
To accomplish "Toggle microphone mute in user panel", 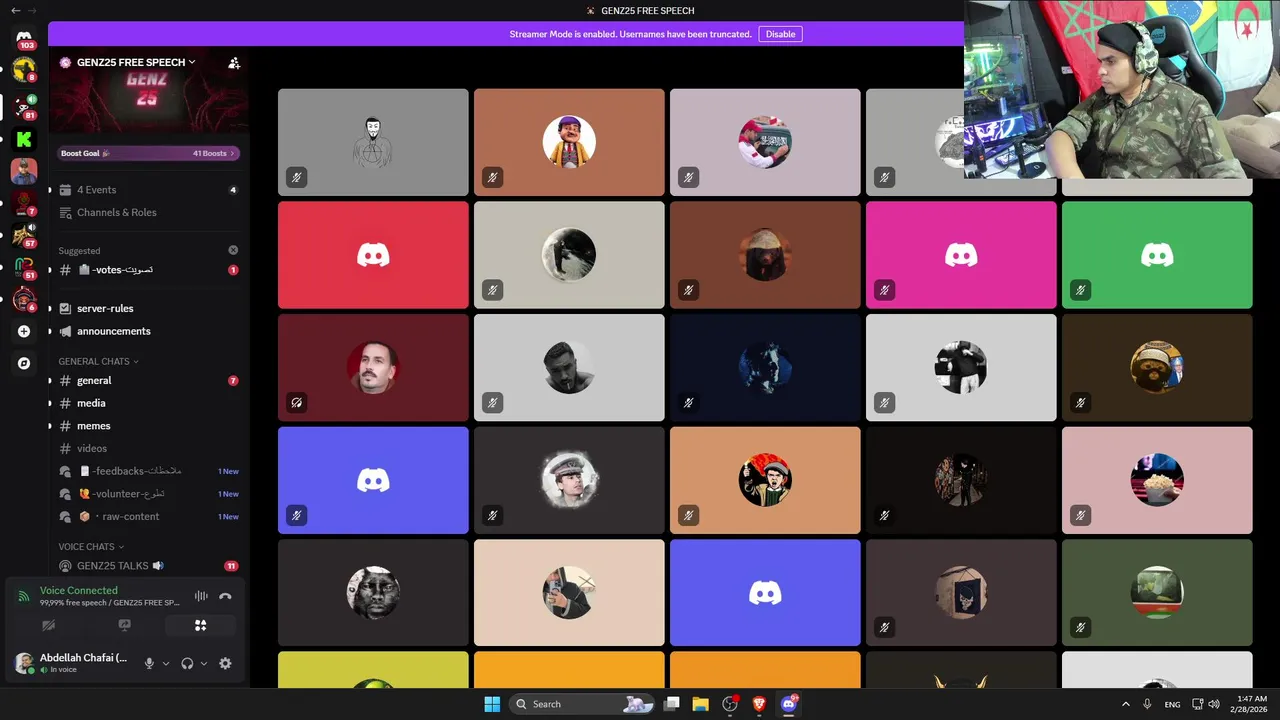I will pos(149,663).
